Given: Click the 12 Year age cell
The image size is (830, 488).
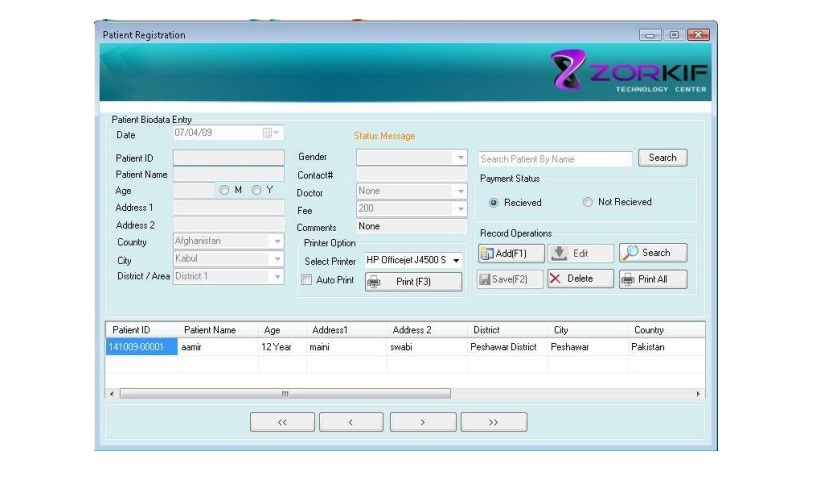Looking at the screenshot, I should click(x=282, y=347).
